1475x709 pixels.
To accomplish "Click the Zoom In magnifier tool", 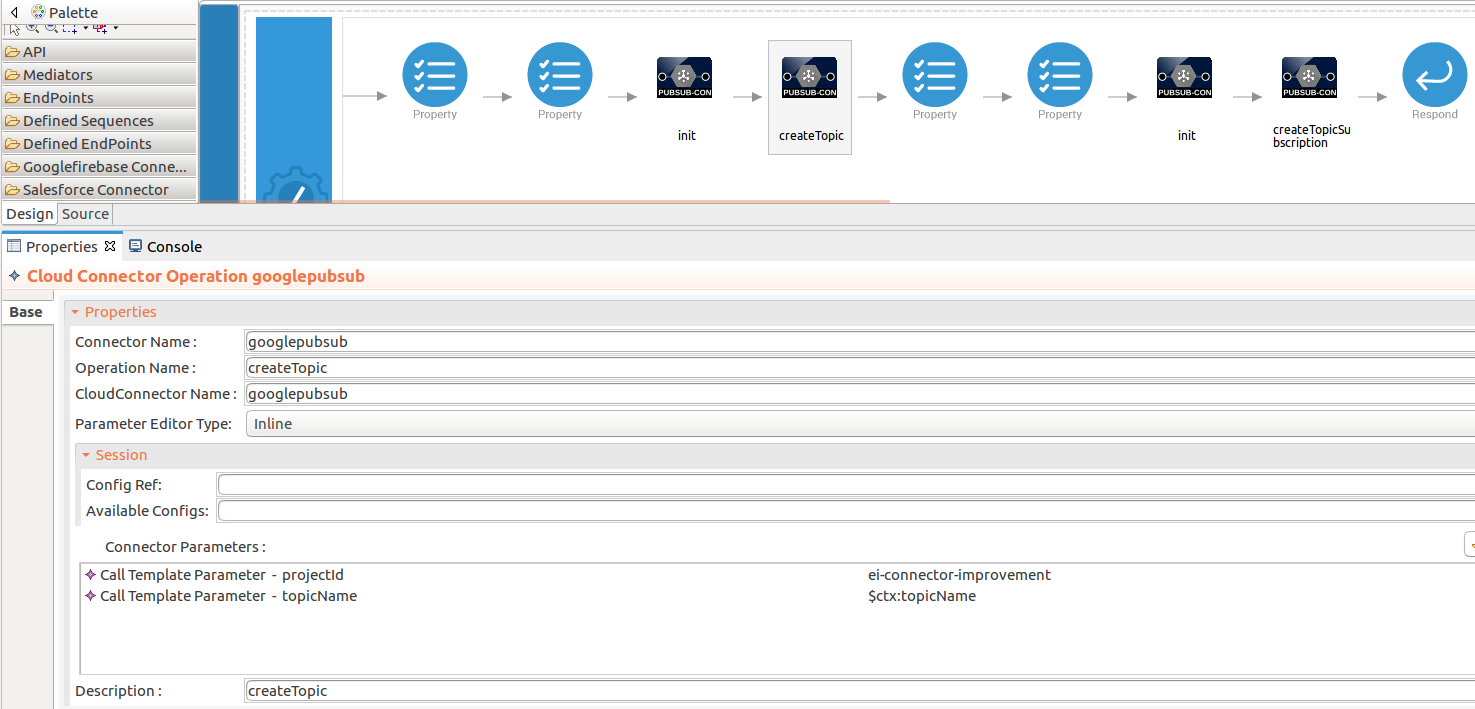I will (x=34, y=29).
